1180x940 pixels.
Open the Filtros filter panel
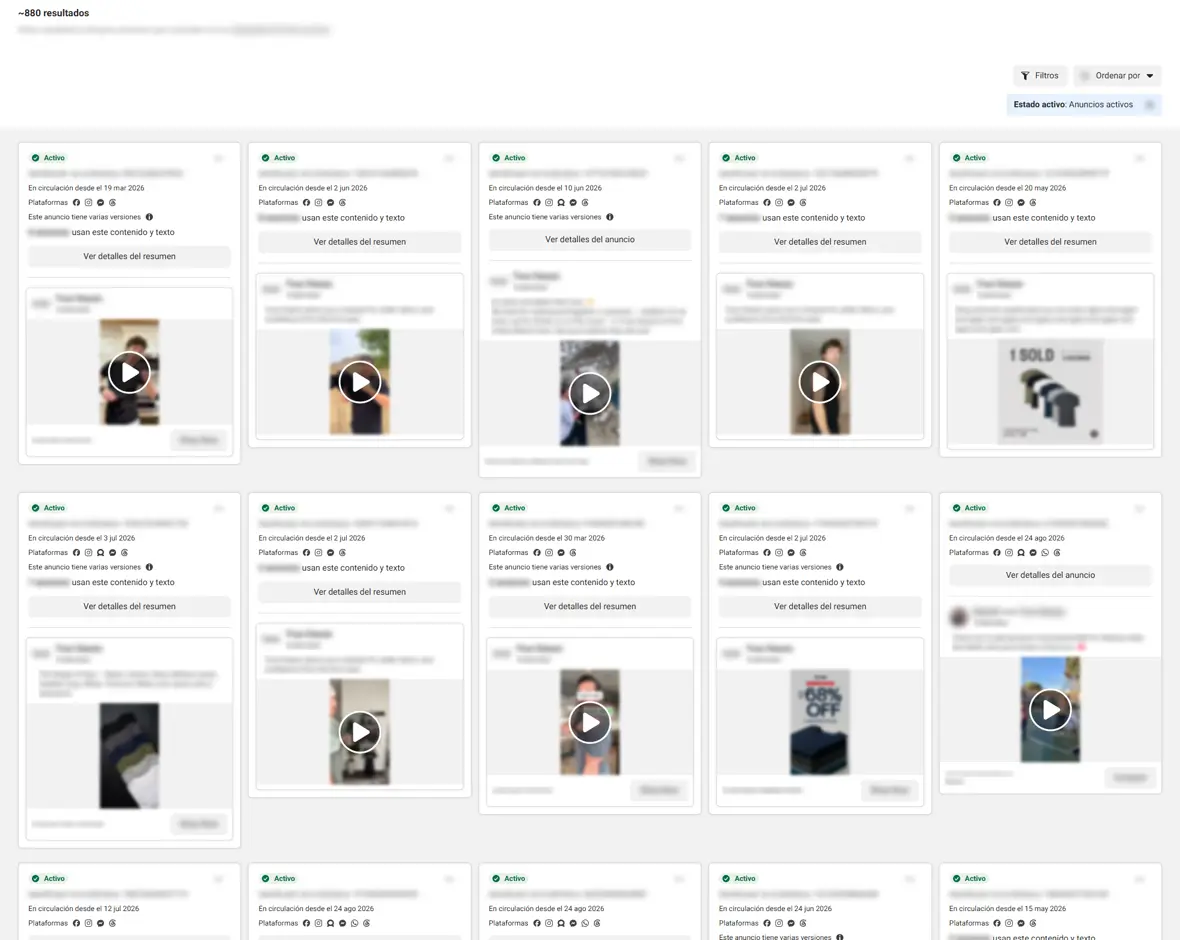click(1039, 76)
